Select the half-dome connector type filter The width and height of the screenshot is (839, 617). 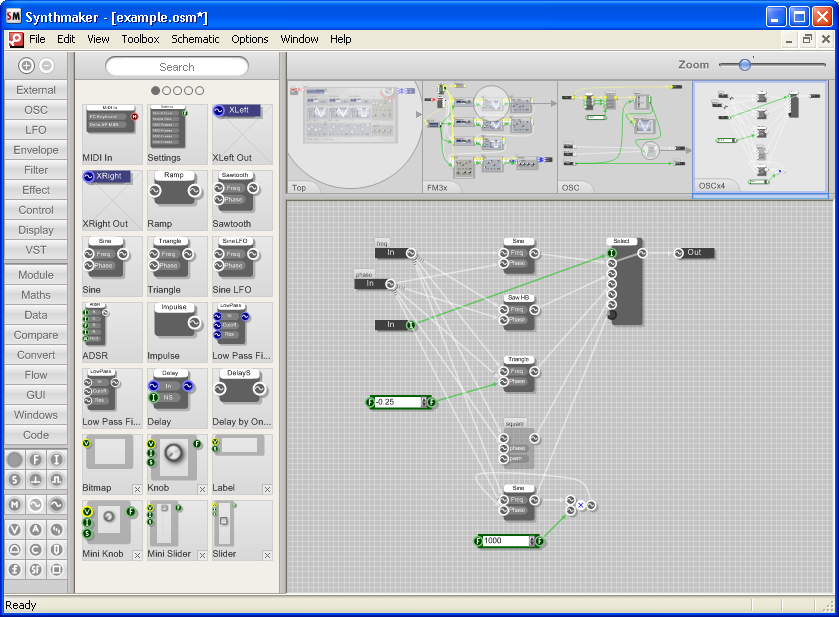(x=14, y=550)
